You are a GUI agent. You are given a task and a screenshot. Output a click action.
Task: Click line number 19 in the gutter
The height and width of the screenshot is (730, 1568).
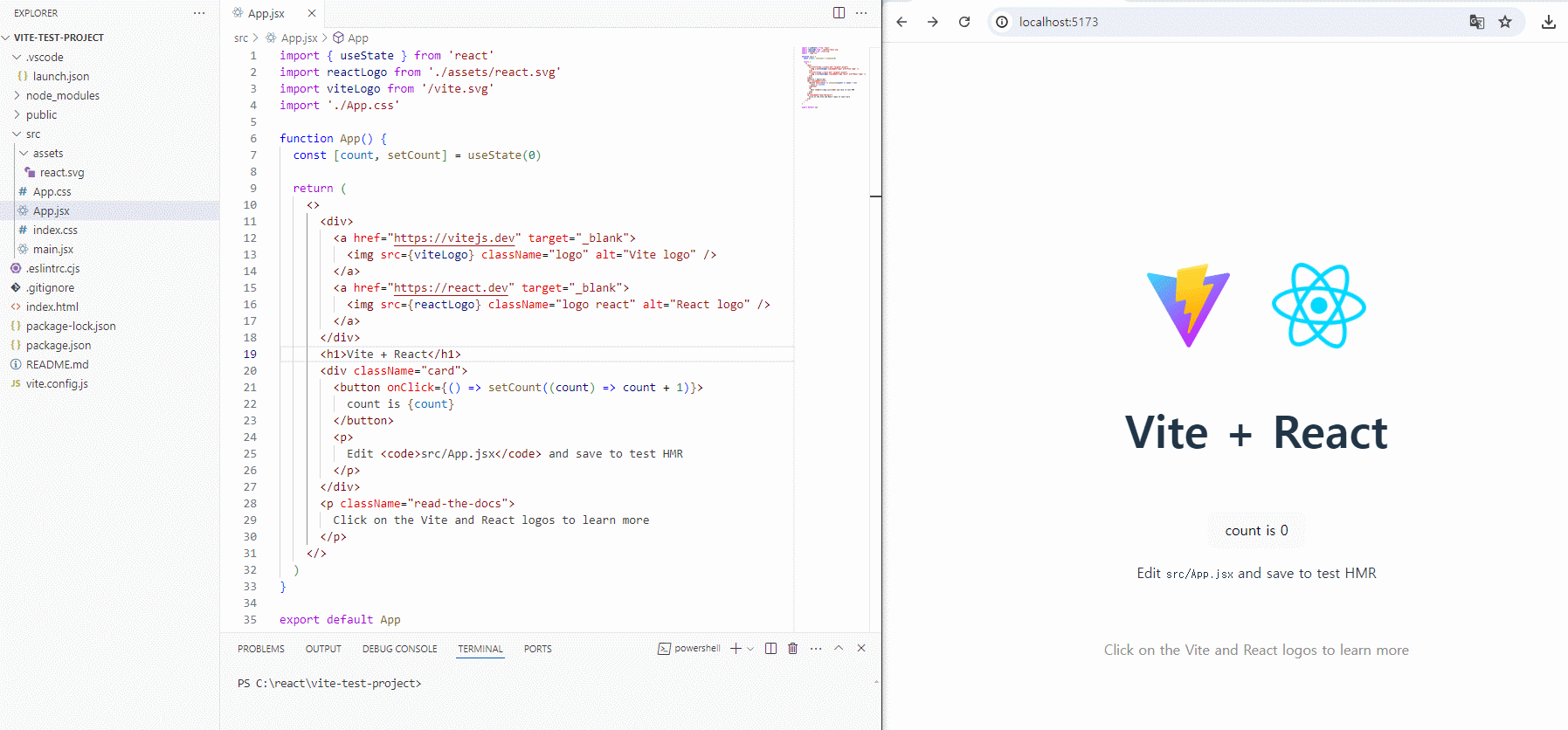click(x=250, y=354)
